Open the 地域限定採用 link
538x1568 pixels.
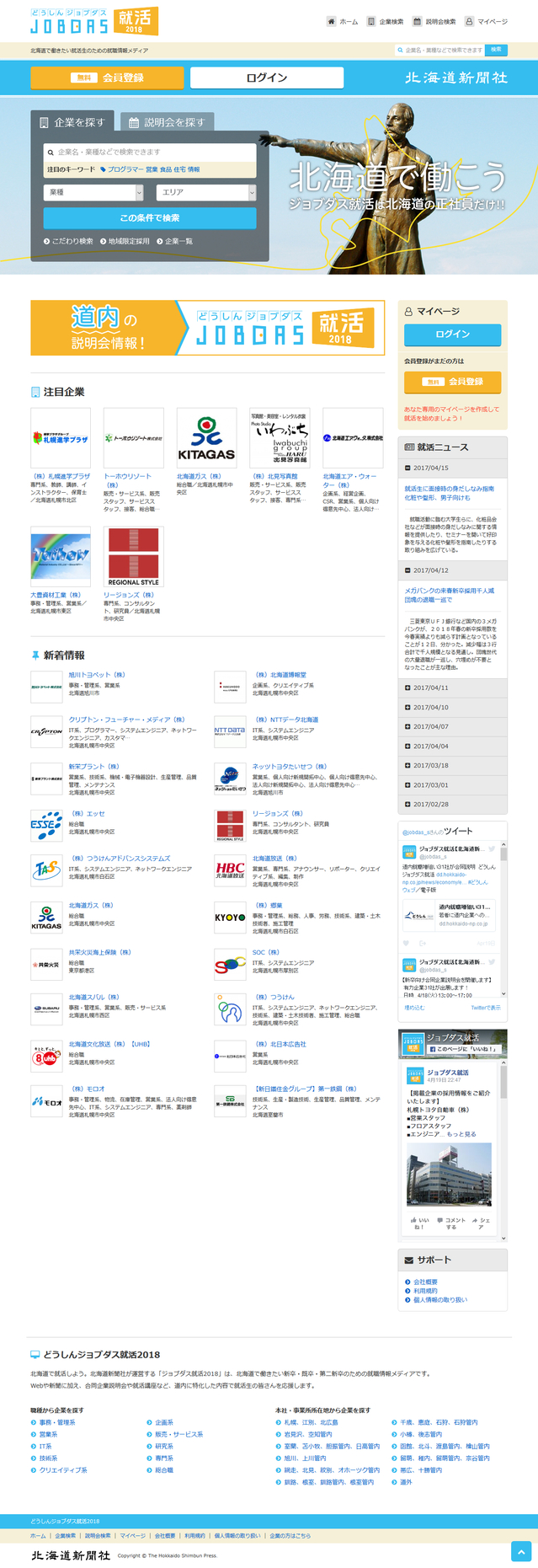click(x=125, y=241)
